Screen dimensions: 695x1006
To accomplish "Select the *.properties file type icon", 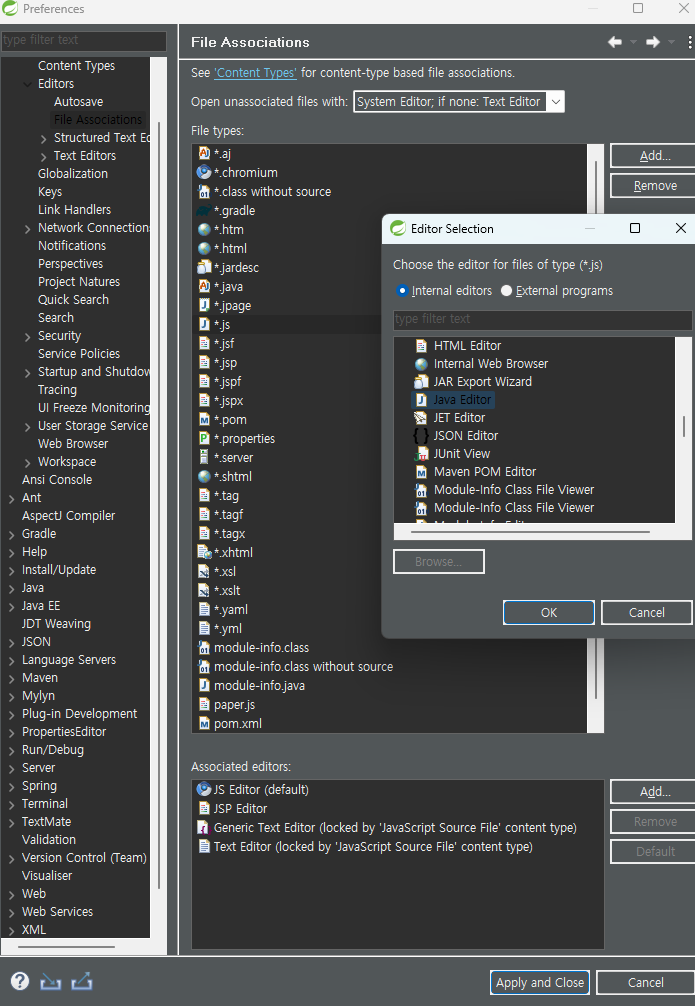I will (x=204, y=438).
